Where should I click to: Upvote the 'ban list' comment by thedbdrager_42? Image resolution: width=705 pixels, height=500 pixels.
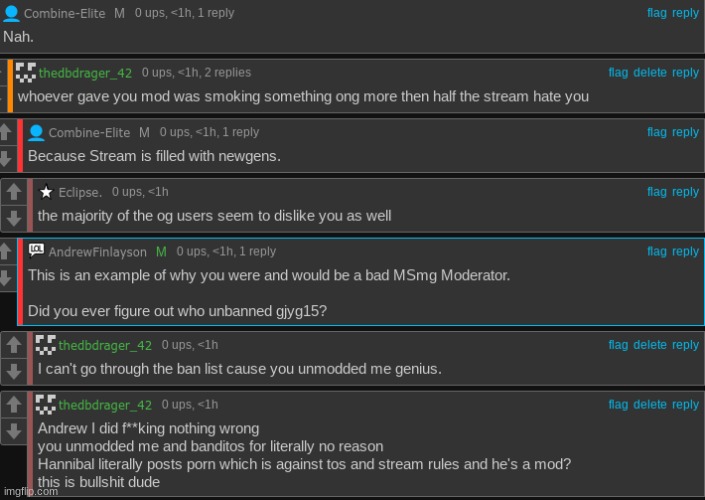(13, 345)
